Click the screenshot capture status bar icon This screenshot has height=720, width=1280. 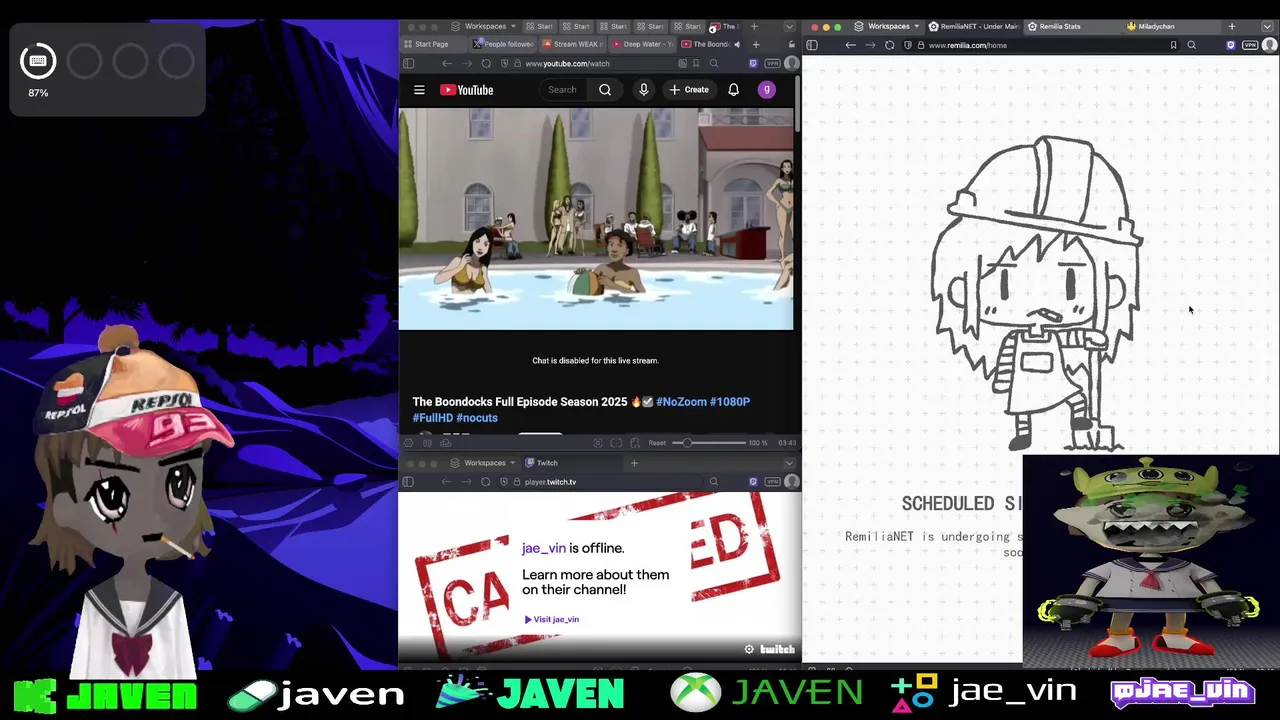(597, 443)
